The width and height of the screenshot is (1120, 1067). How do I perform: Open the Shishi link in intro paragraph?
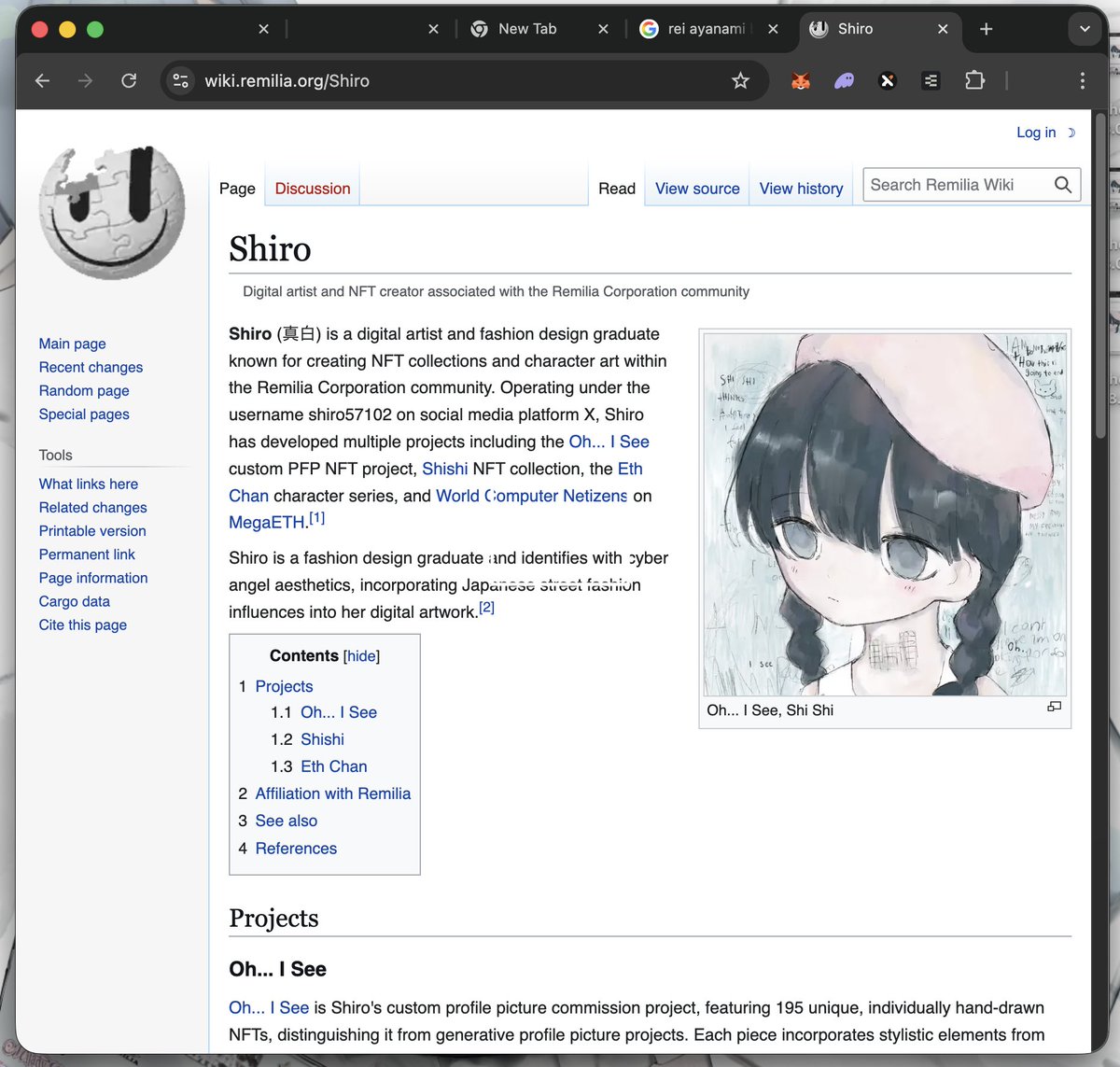[445, 469]
